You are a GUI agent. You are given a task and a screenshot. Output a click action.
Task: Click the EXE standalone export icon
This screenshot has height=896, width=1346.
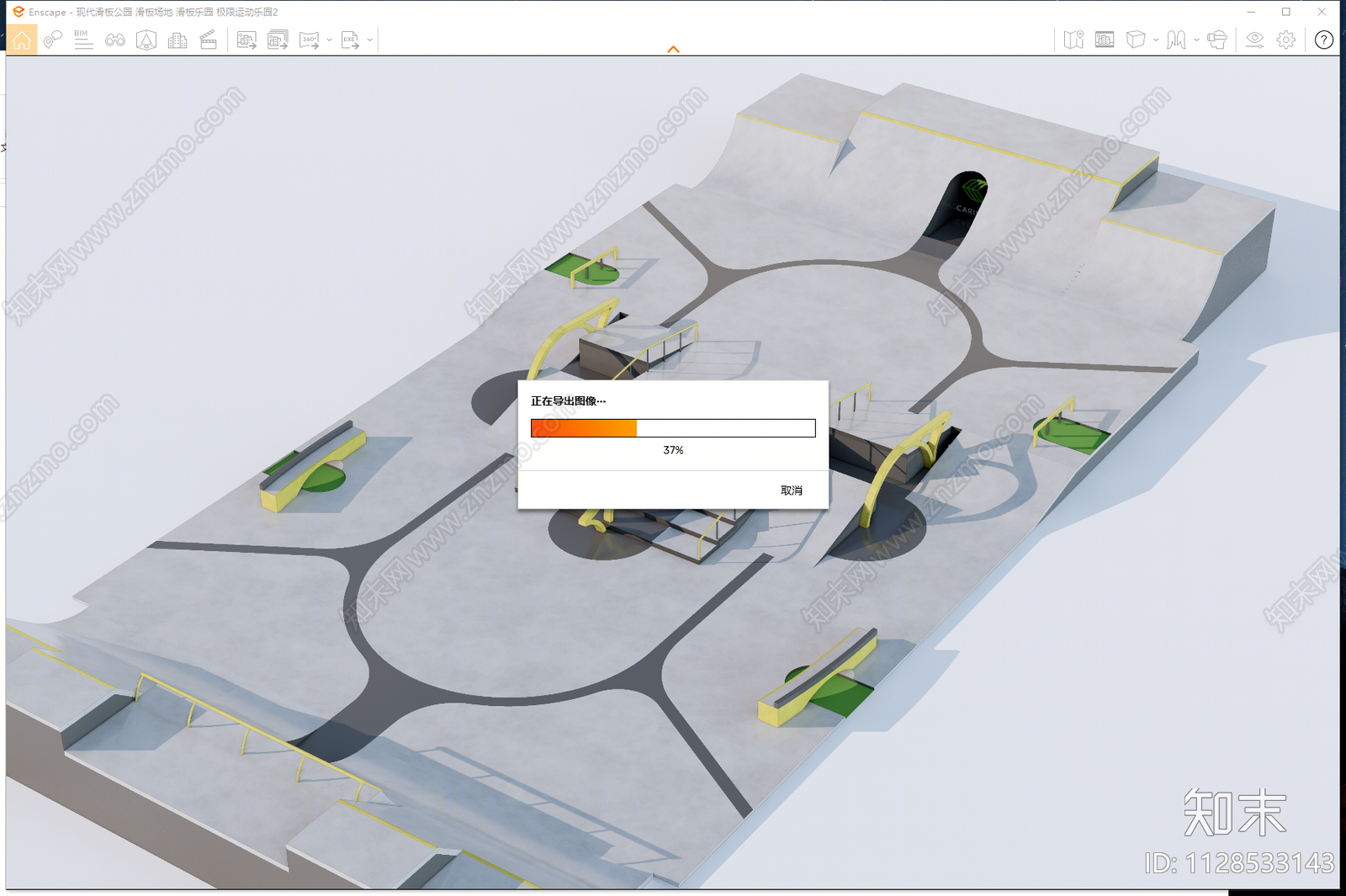point(351,40)
